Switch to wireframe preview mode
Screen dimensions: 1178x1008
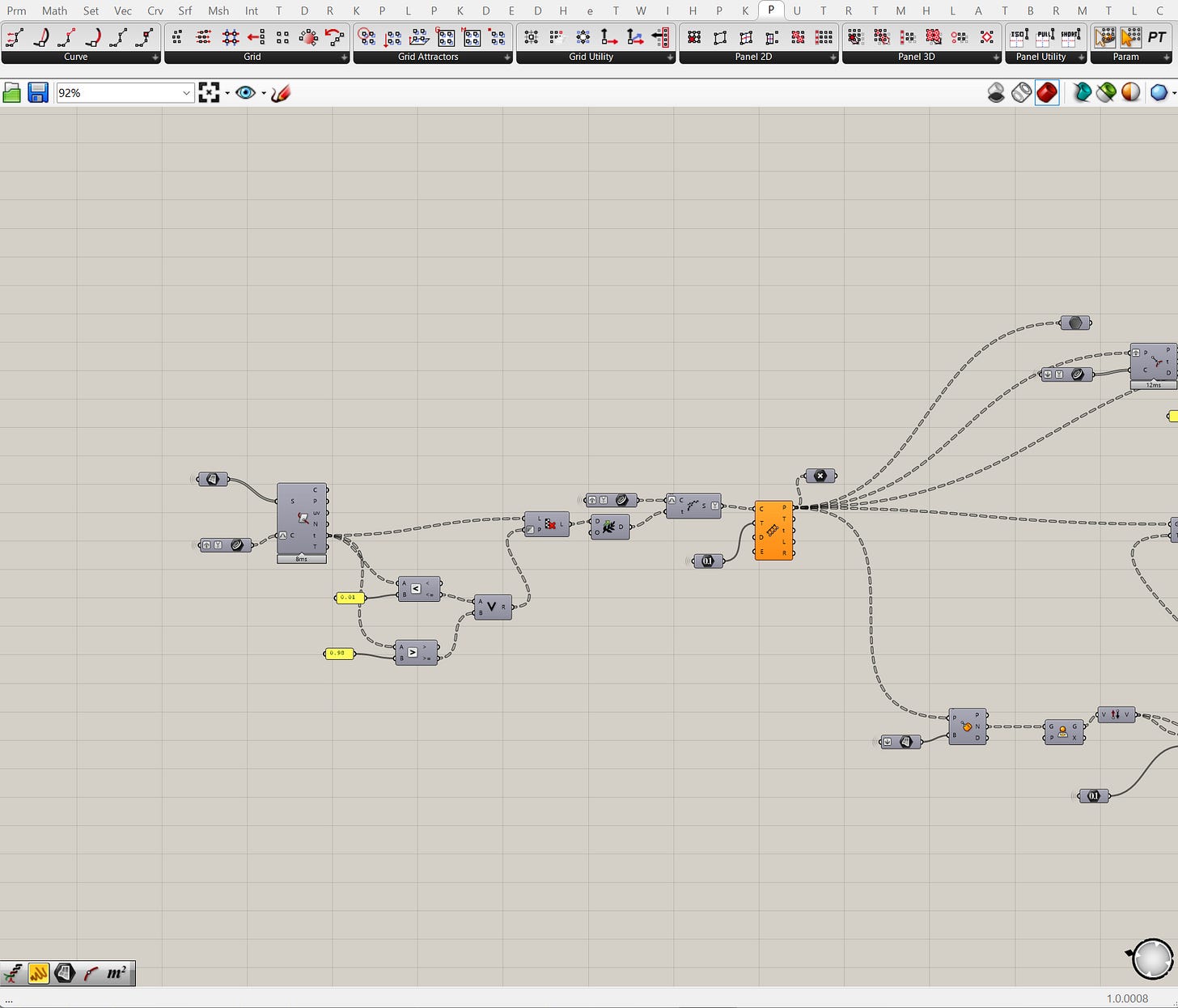[x=1022, y=92]
